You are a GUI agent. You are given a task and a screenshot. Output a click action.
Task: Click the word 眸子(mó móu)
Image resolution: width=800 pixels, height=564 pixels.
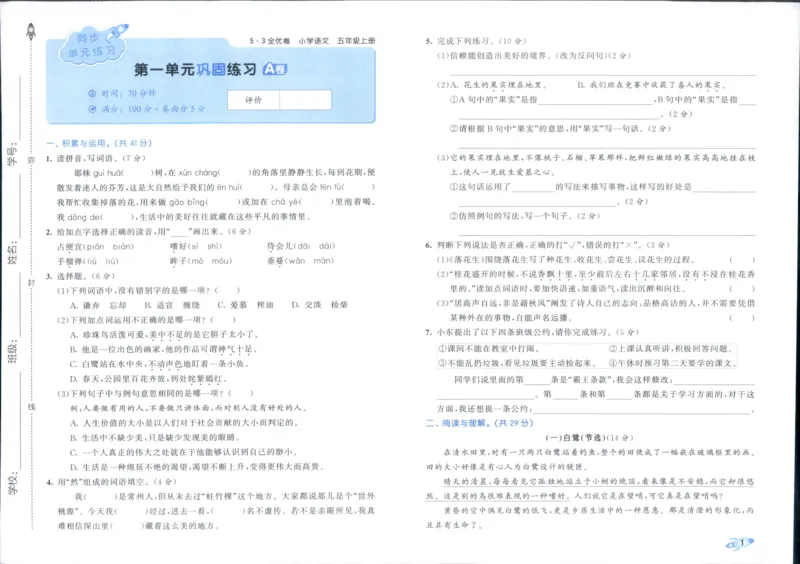pyautogui.click(x=201, y=261)
